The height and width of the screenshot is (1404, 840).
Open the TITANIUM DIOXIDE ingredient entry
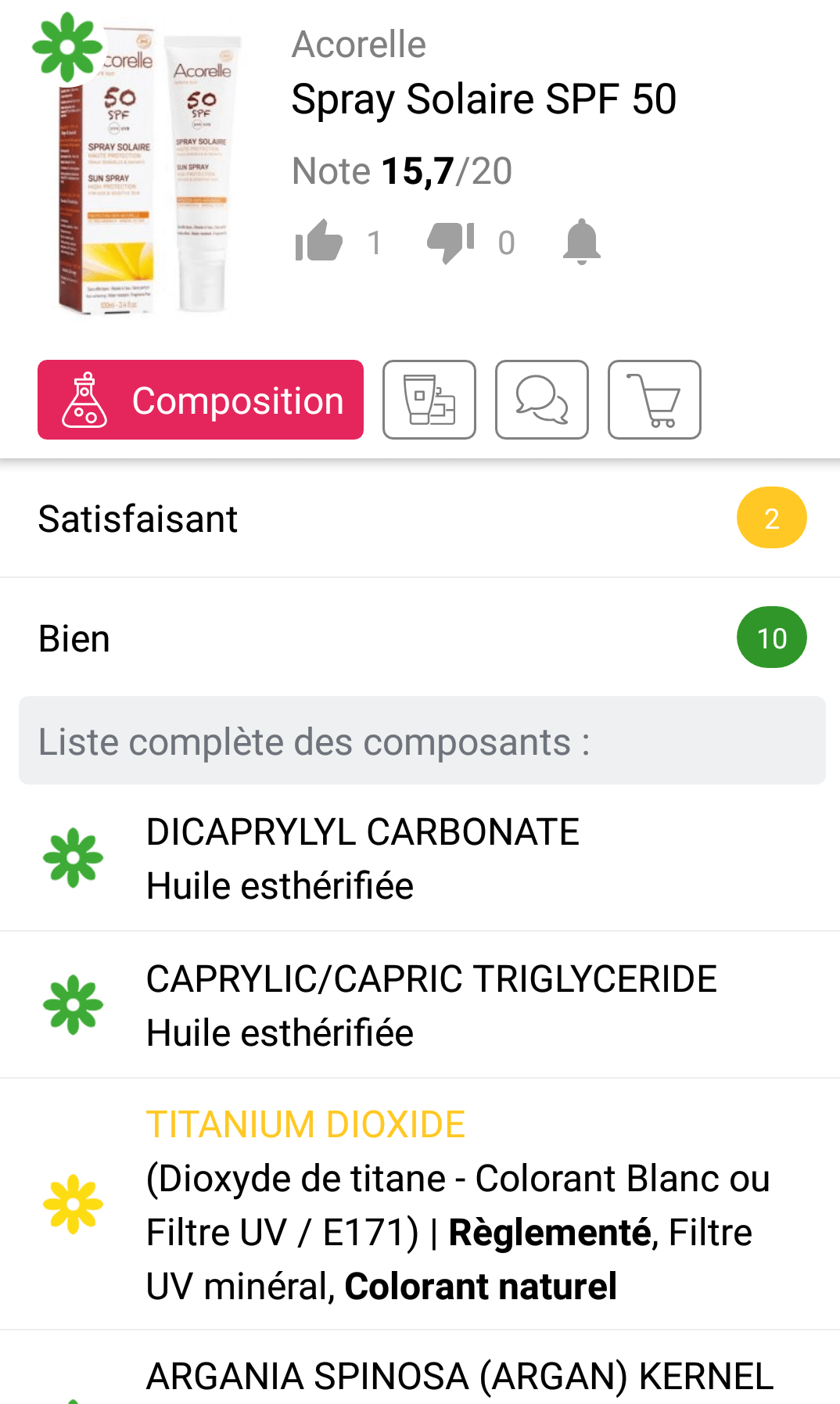coord(305,1124)
